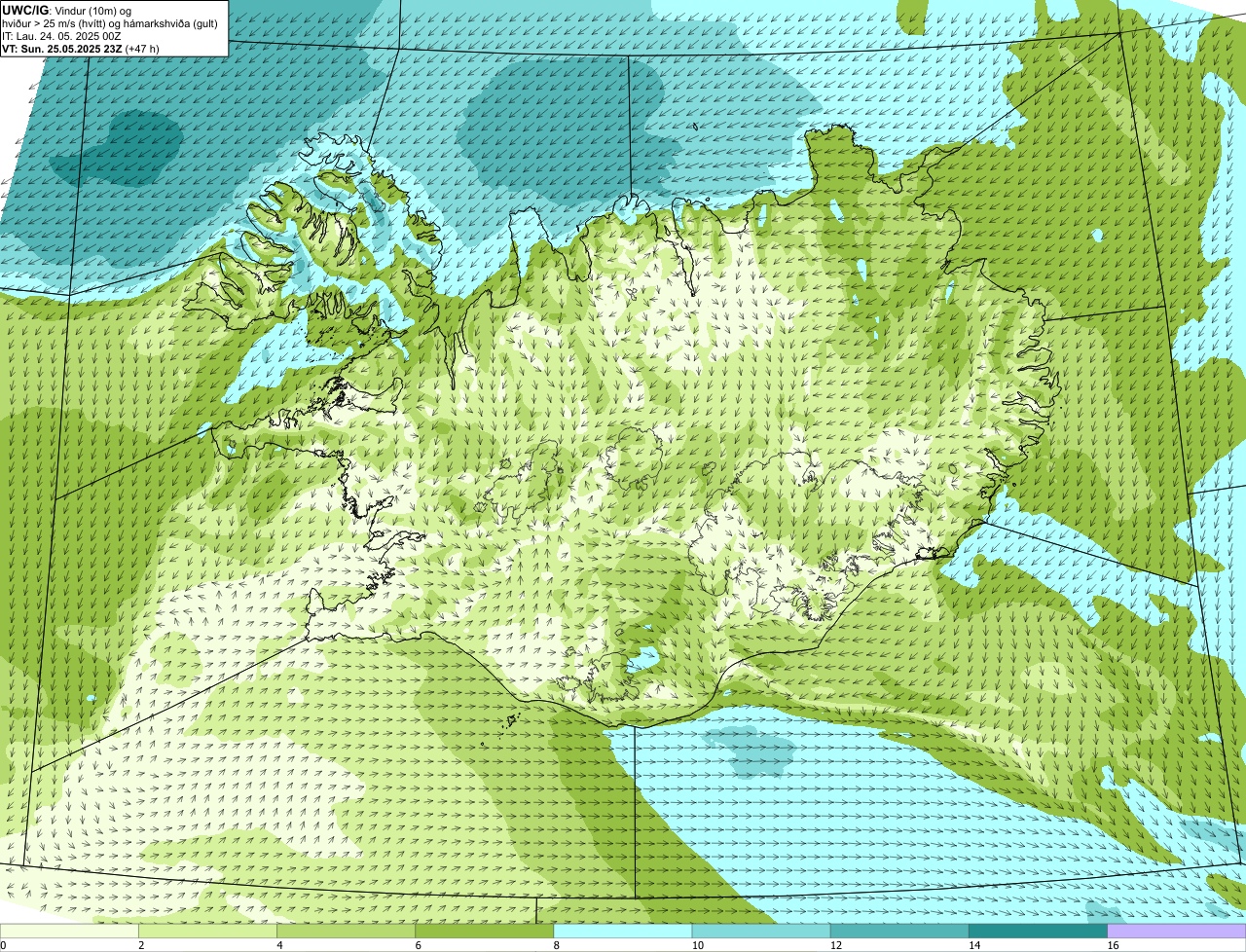
Task: Pick the 4–6 m/s green scale segment
Action: point(346,931)
